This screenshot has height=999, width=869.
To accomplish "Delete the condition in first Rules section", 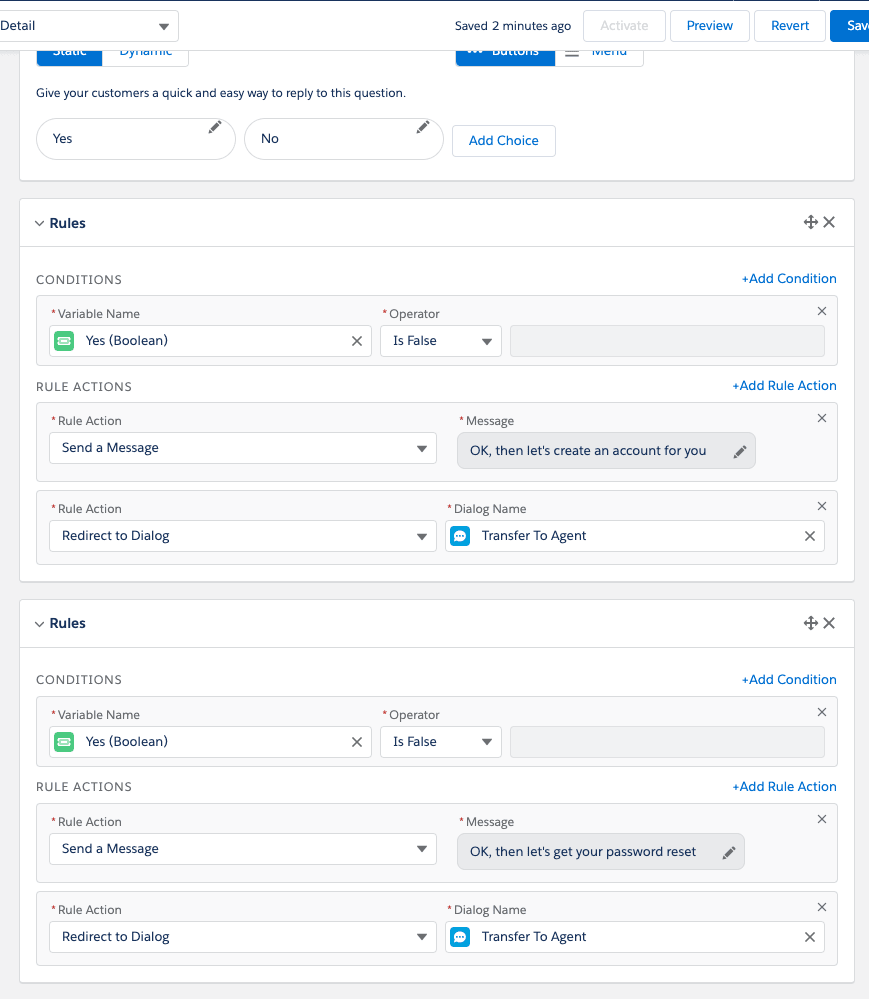I will pyautogui.click(x=822, y=311).
